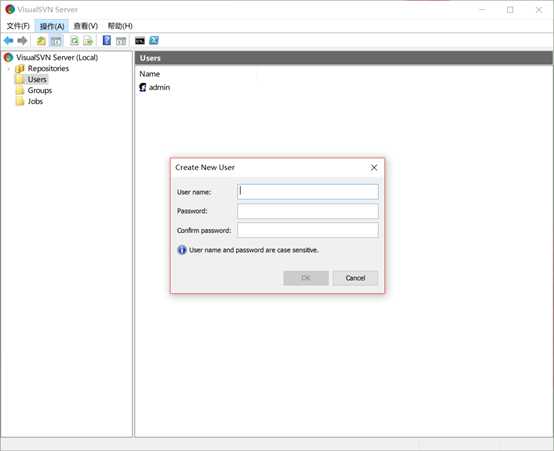Click the blue Help question mark icon
The image size is (554, 451).
[x=107, y=40]
